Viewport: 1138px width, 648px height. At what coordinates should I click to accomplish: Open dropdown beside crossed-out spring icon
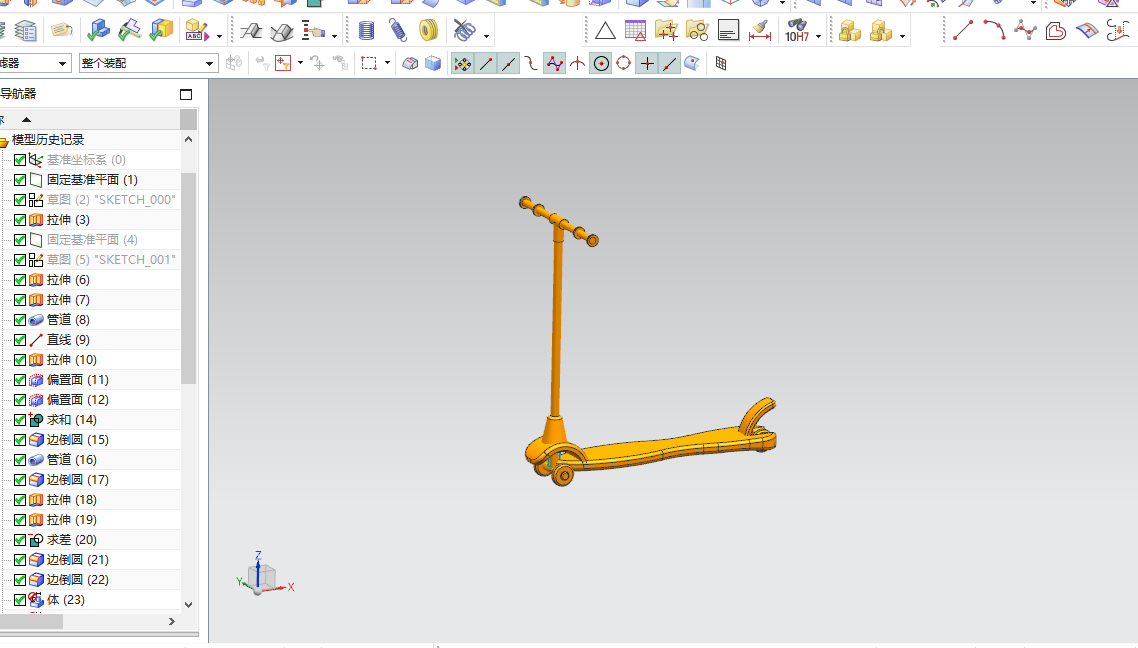[x=486, y=36]
